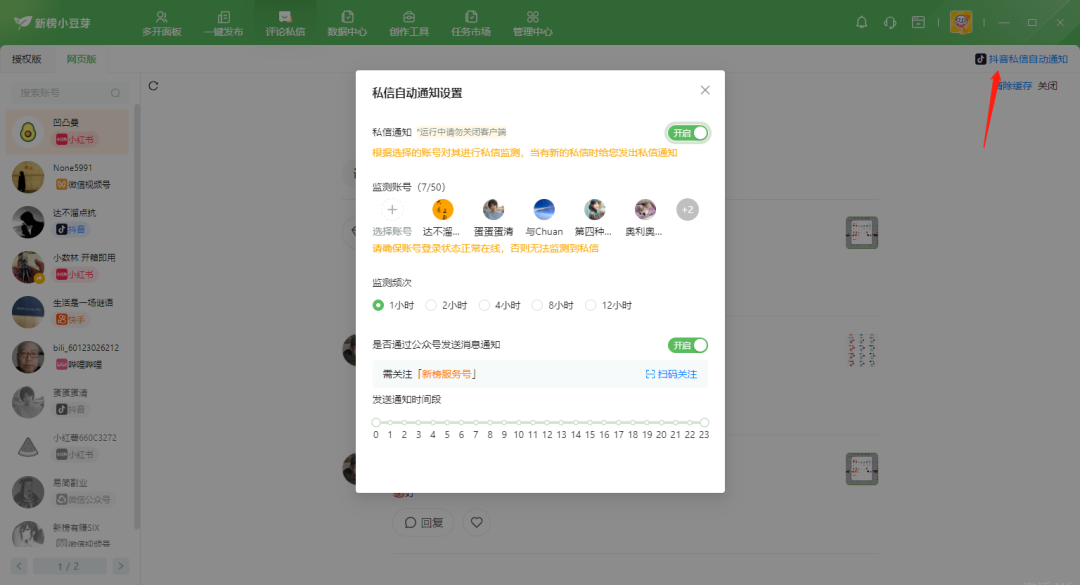Screen dimensions: 1080x585
Task: Open 管理中心 management center
Action: 532,23
